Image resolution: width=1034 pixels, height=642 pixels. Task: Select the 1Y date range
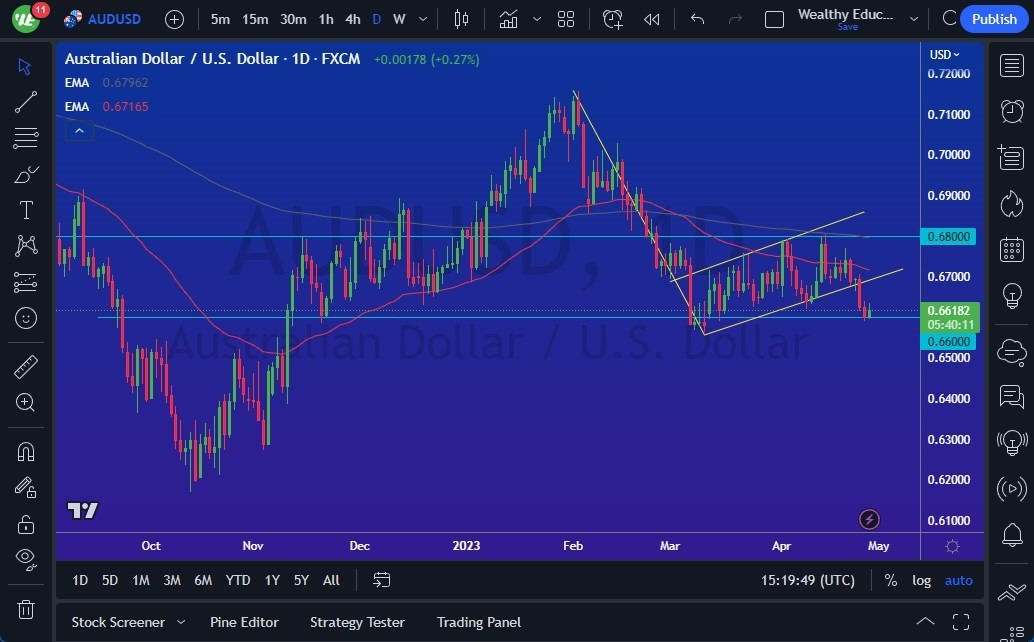[271, 580]
